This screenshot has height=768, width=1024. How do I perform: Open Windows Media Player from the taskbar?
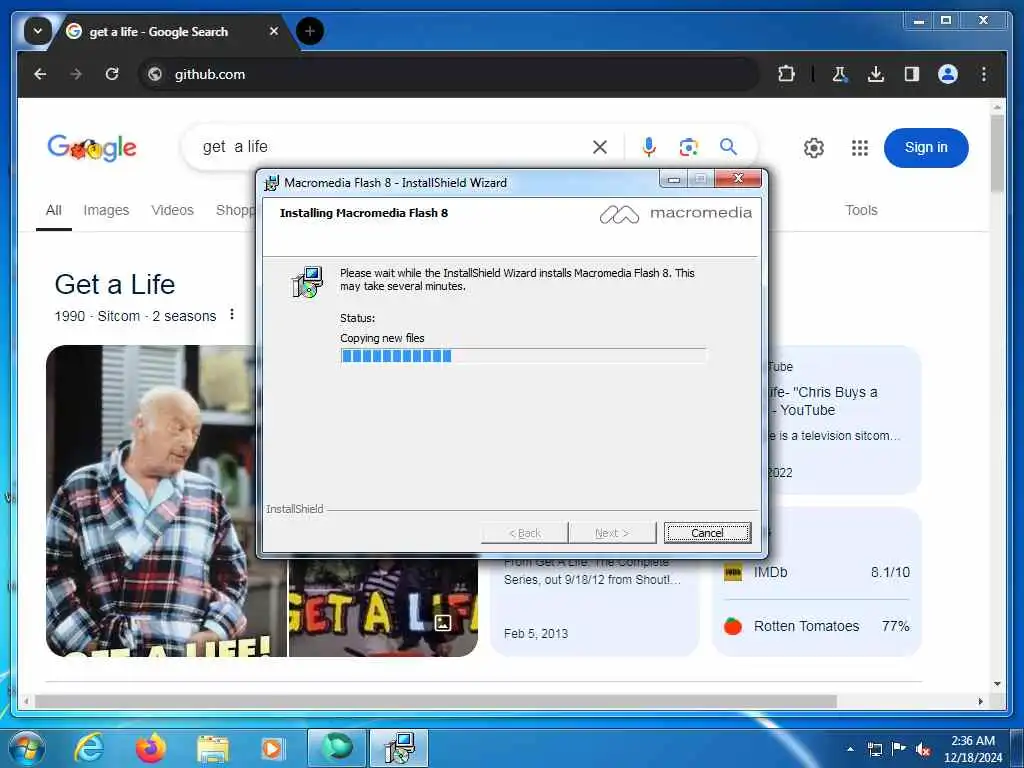(272, 748)
